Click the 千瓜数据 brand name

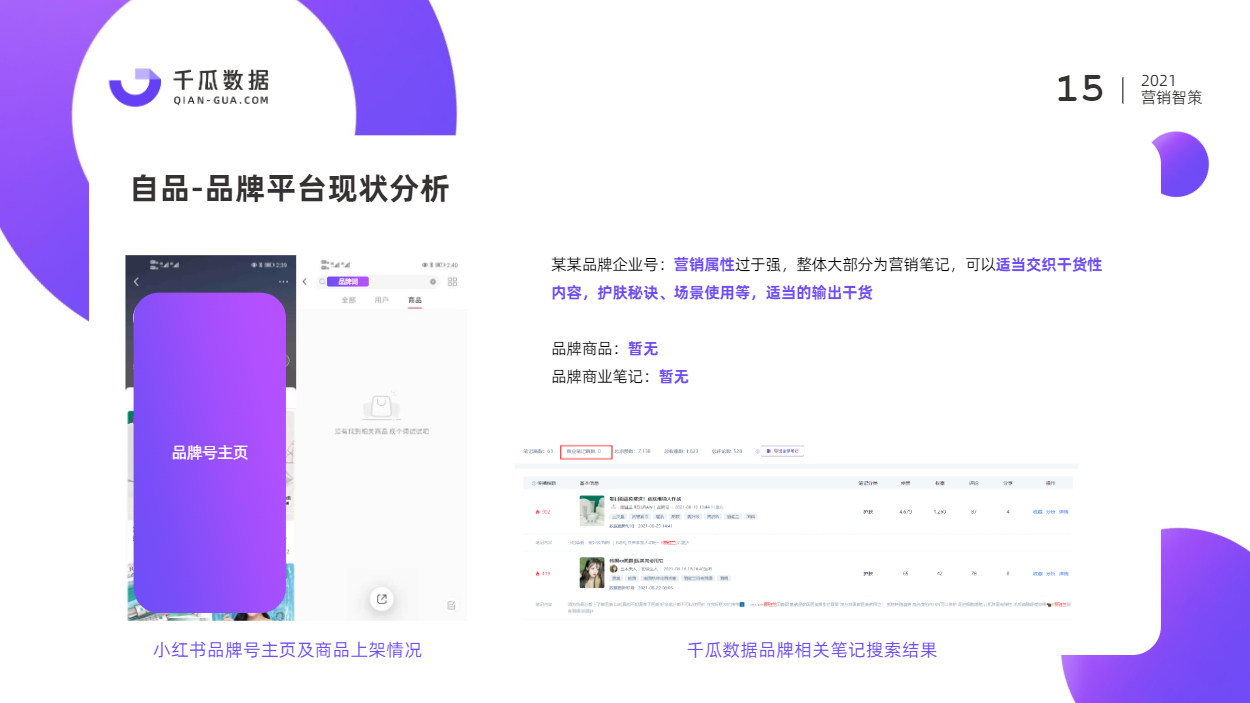(x=221, y=80)
